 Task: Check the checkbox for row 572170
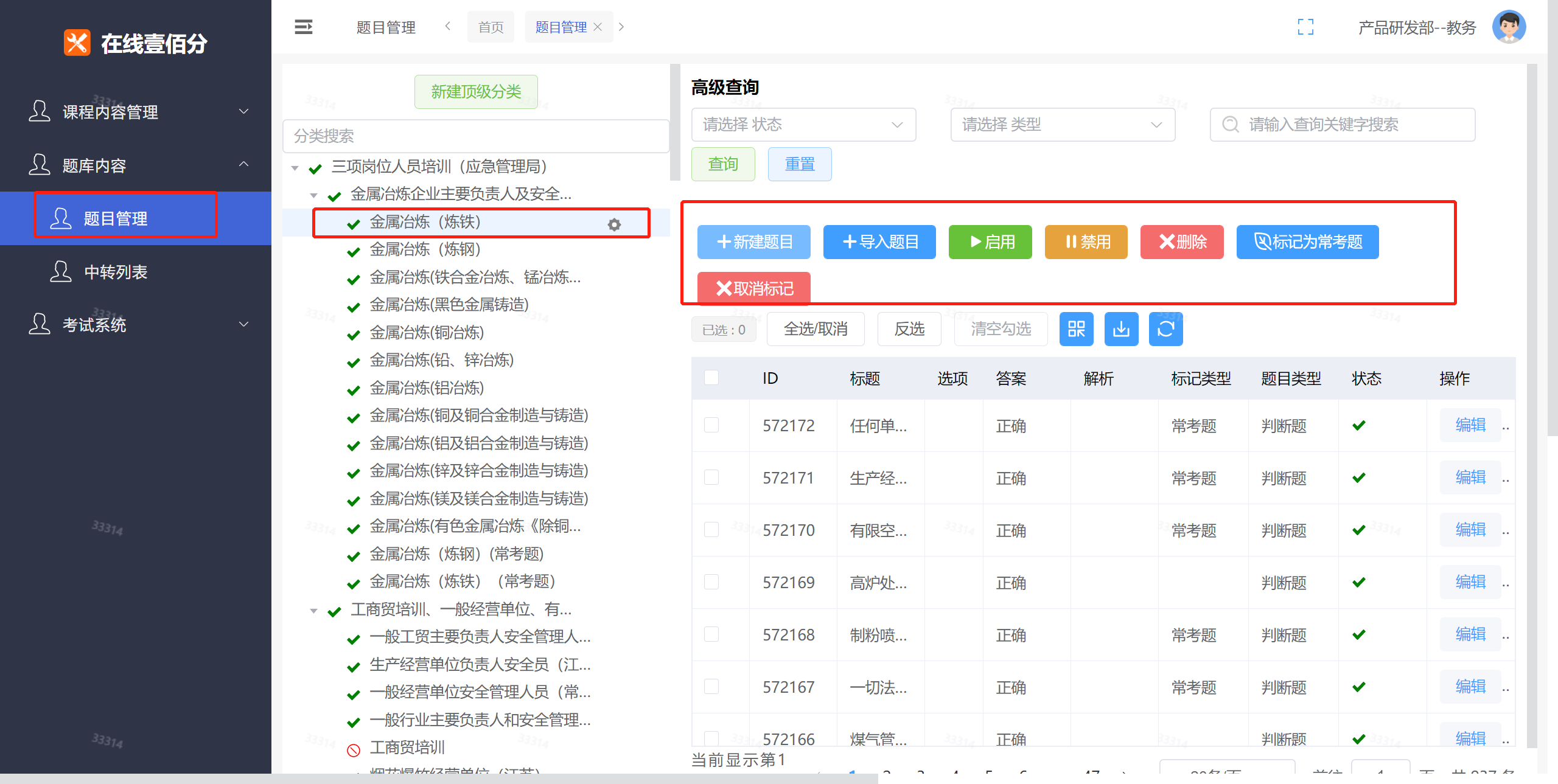[x=711, y=529]
